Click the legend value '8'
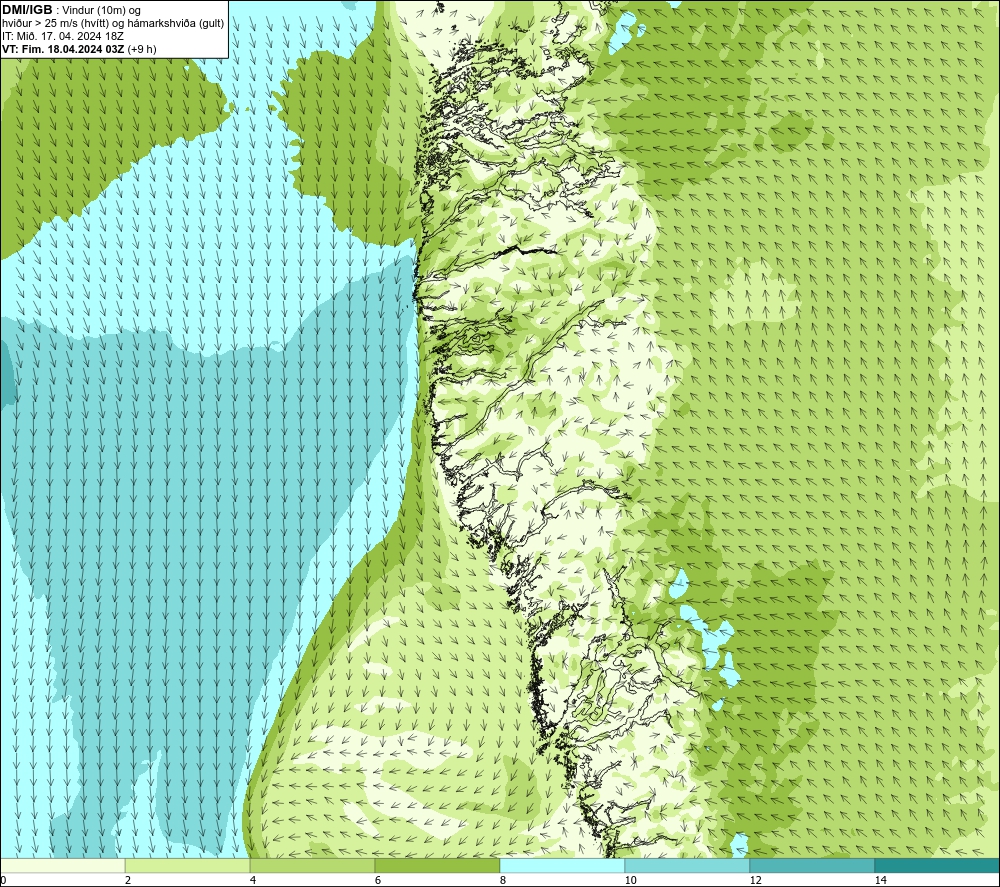 (503, 880)
